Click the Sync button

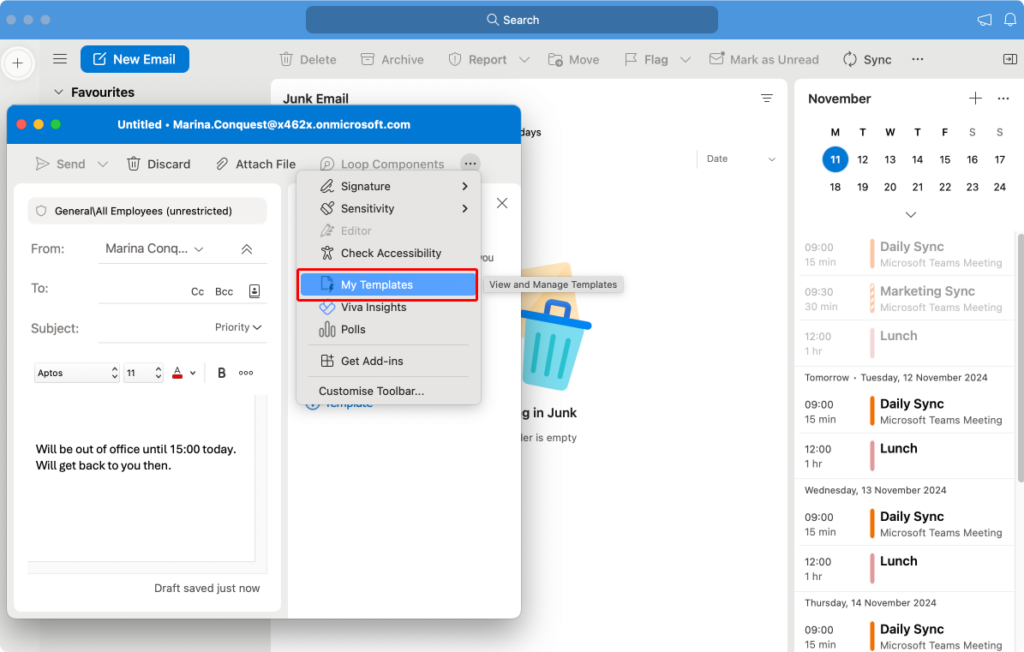[867, 59]
